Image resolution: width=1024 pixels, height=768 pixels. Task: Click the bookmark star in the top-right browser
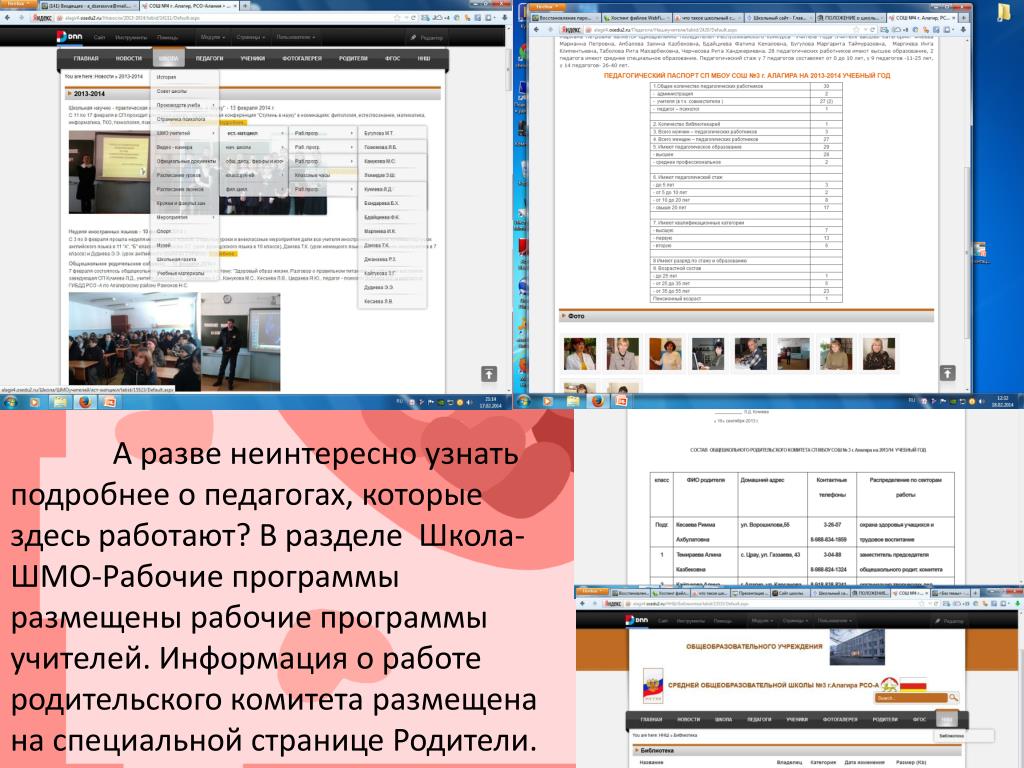(854, 29)
